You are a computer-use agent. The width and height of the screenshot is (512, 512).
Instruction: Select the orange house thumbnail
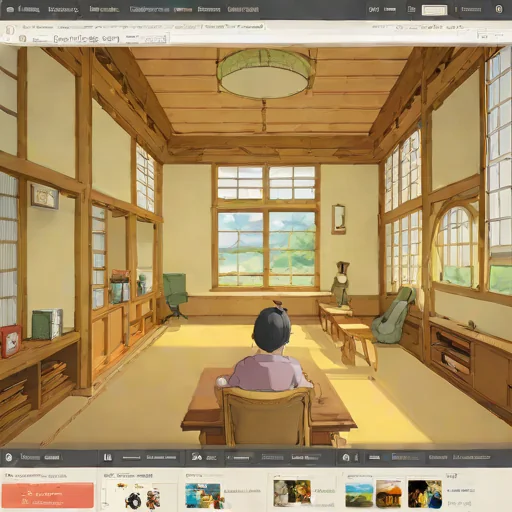[389, 494]
